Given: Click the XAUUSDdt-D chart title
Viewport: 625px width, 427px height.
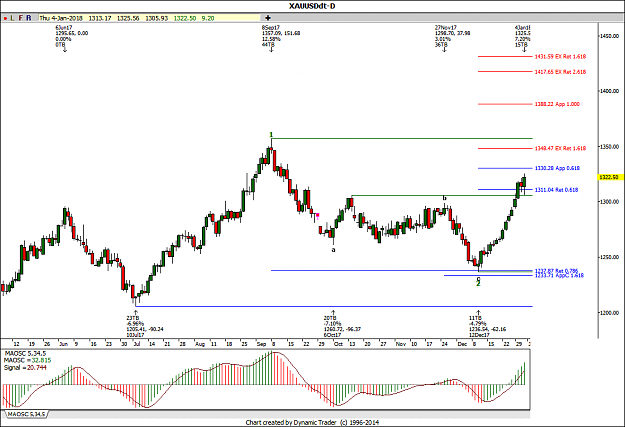Looking at the screenshot, I should [312, 6].
